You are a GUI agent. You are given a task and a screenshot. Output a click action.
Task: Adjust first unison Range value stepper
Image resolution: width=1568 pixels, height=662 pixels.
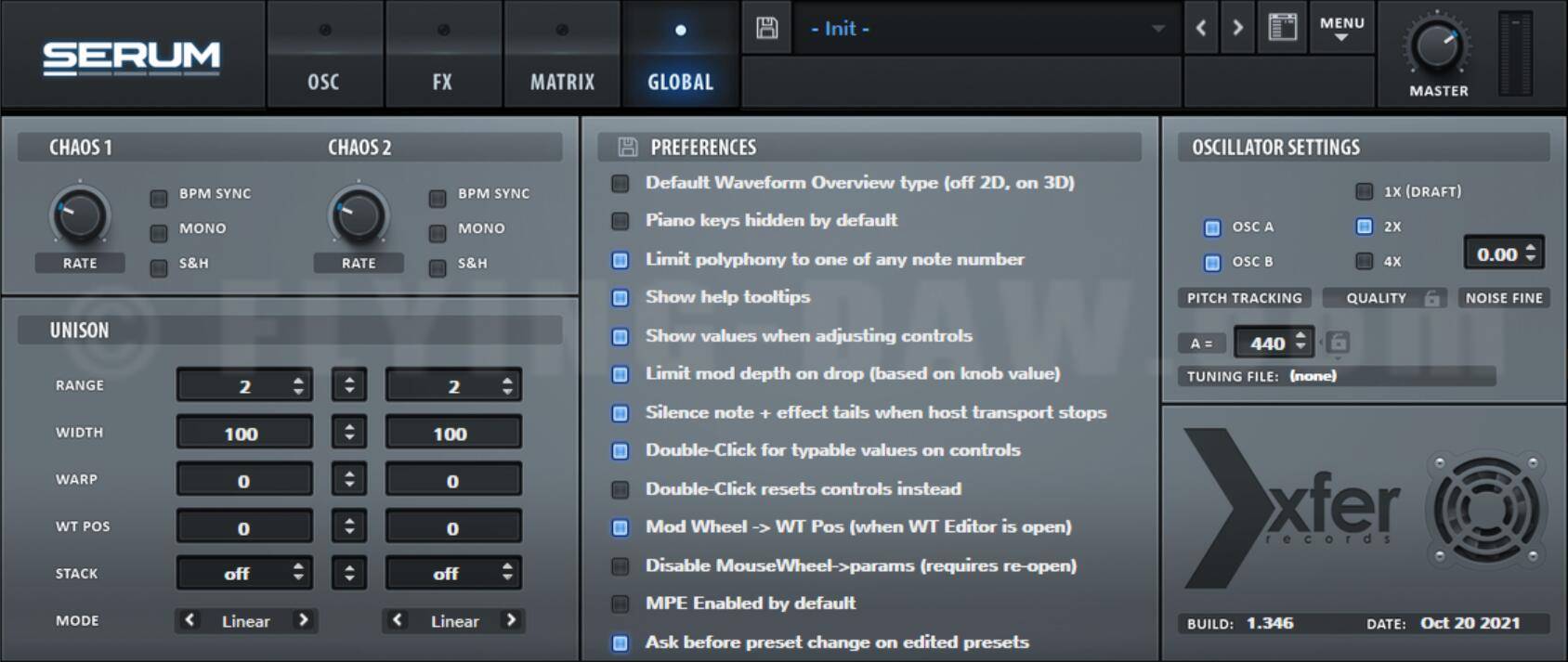coord(298,385)
